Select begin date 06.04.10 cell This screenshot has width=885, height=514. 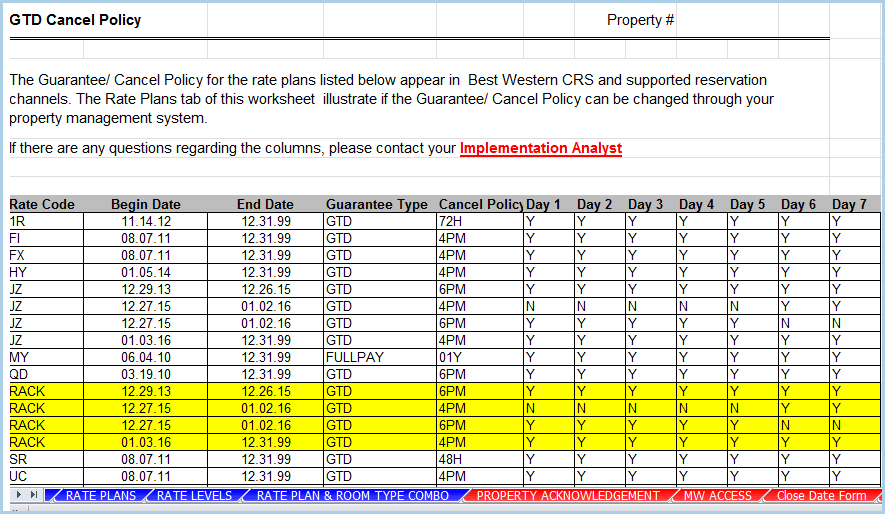tap(145, 357)
